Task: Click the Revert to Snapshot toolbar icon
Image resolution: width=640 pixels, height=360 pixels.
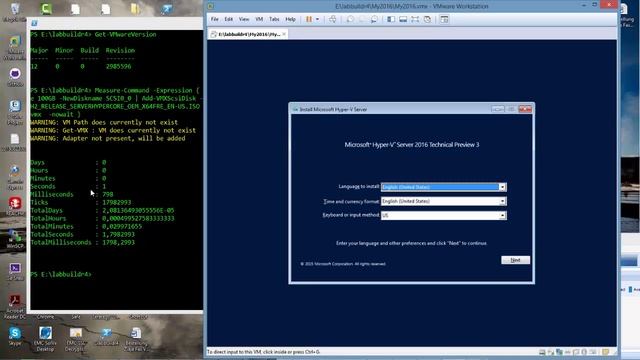Action: click(362, 19)
